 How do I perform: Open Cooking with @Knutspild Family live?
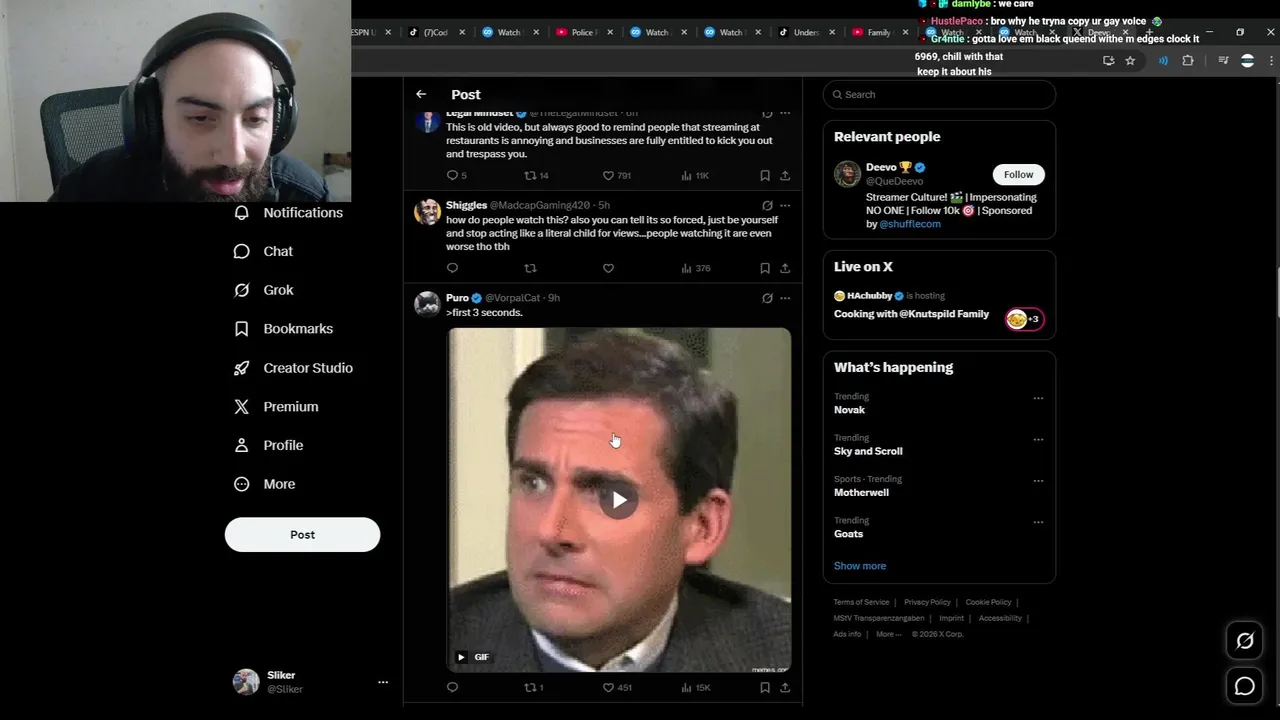point(911,314)
